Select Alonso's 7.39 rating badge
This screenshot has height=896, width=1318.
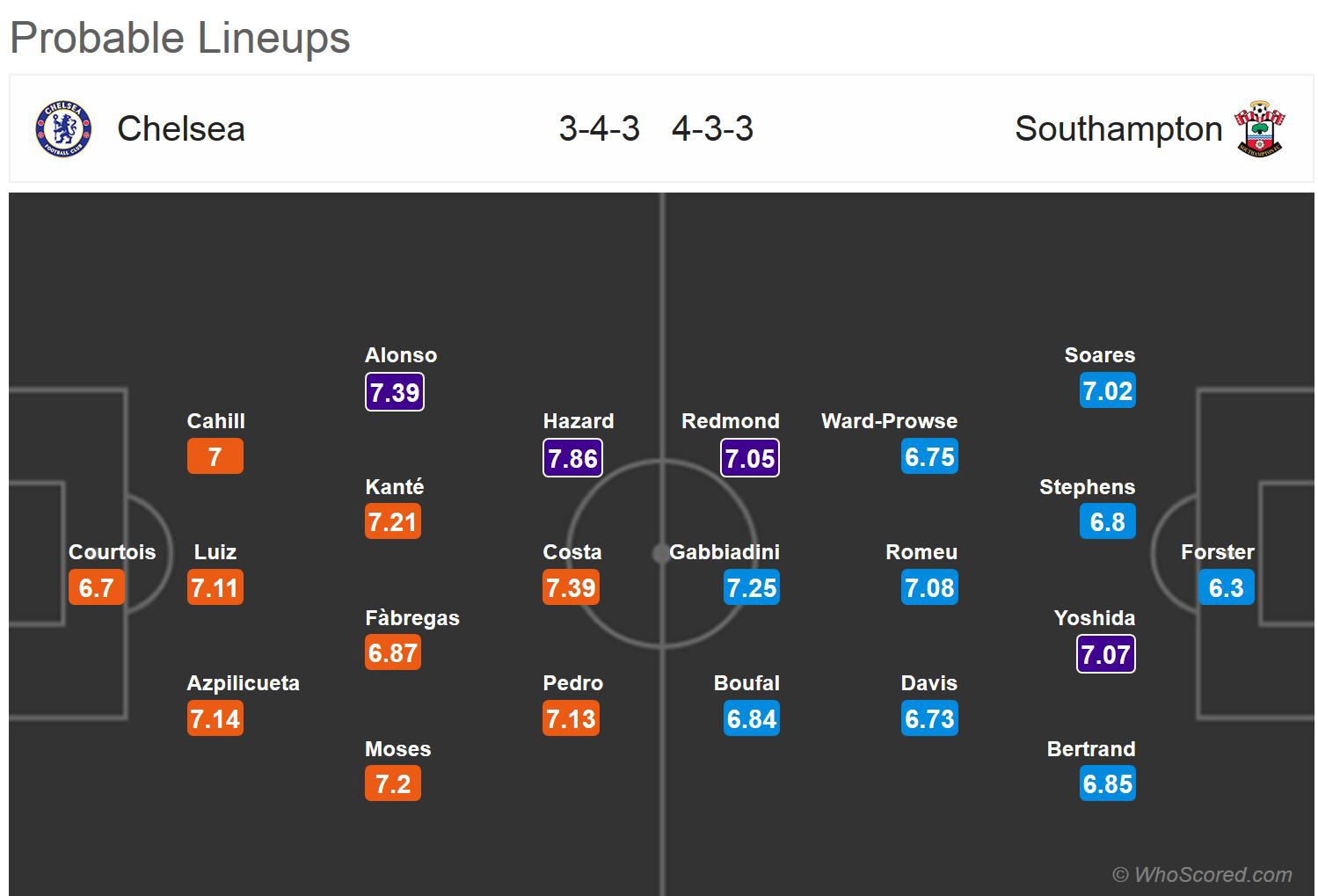(x=395, y=392)
